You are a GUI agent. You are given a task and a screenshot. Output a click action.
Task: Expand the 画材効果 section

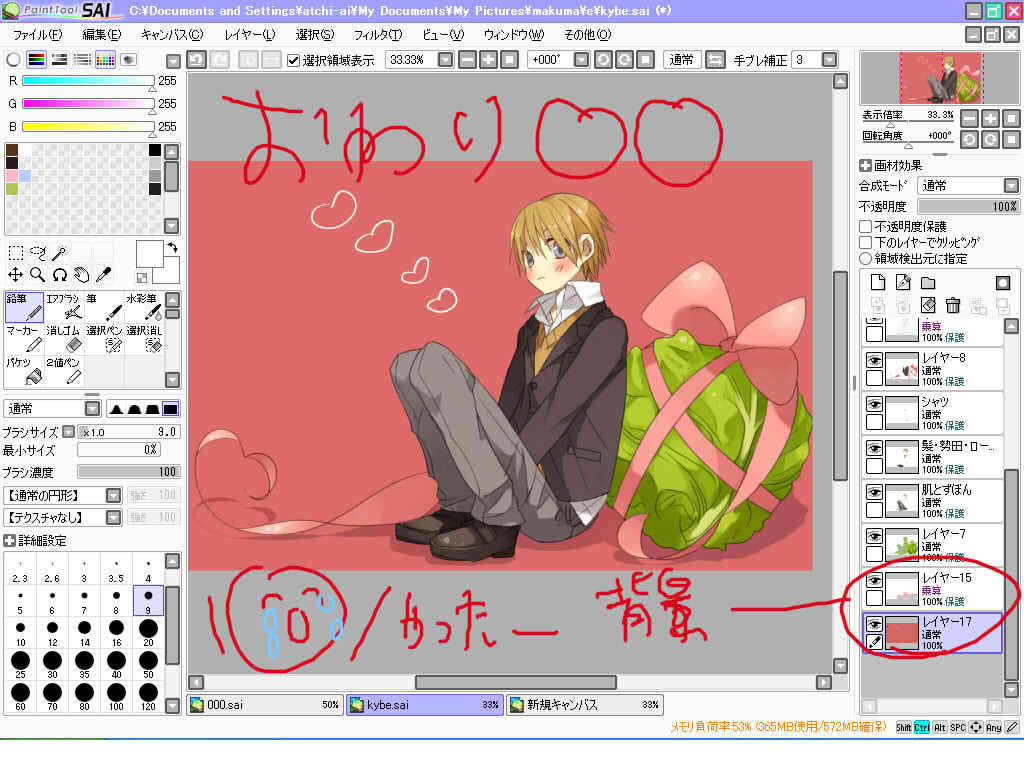[865, 165]
